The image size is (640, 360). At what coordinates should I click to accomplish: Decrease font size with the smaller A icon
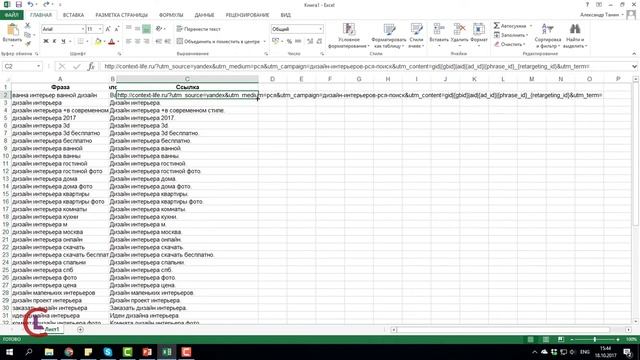pyautogui.click(x=117, y=29)
